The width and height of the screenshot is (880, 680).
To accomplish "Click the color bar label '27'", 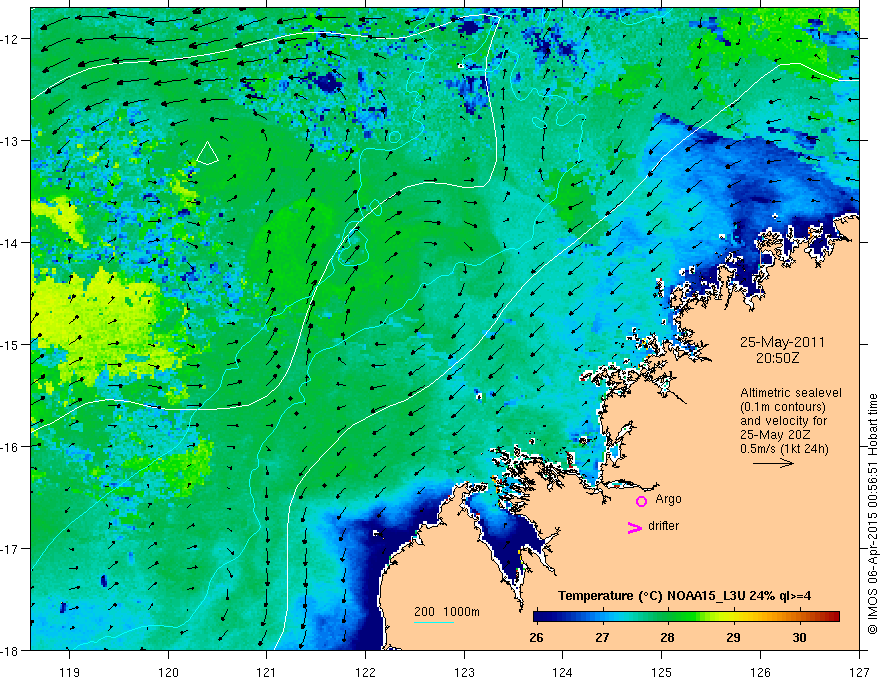I will [x=602, y=637].
